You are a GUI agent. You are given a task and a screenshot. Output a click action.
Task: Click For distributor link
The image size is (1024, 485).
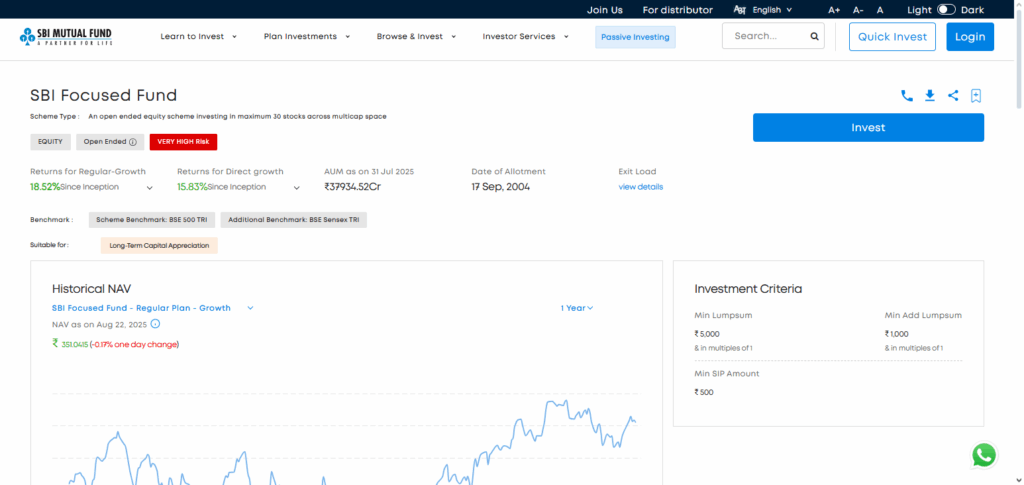pyautogui.click(x=677, y=10)
